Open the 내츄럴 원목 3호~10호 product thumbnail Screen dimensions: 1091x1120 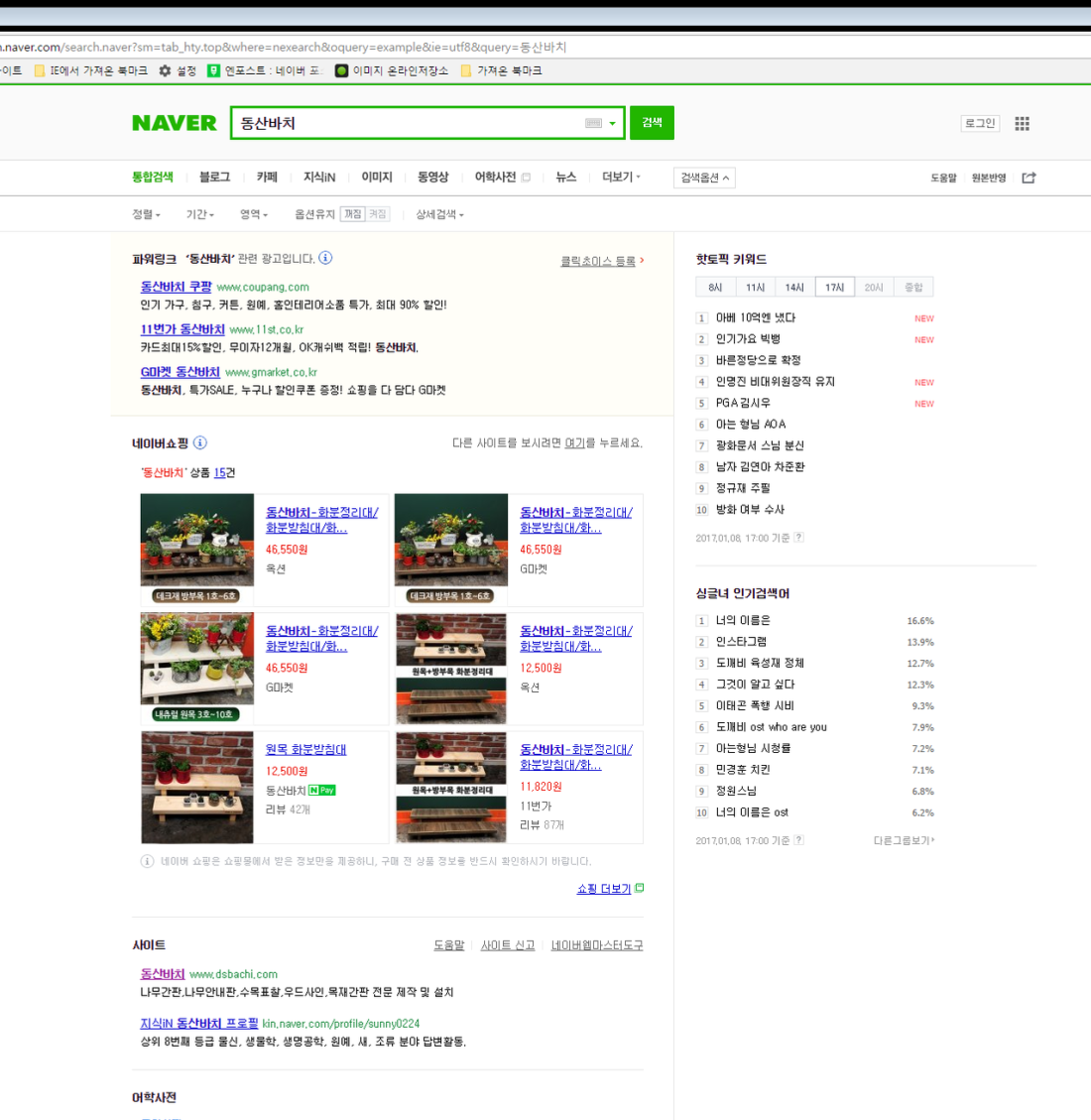197,668
